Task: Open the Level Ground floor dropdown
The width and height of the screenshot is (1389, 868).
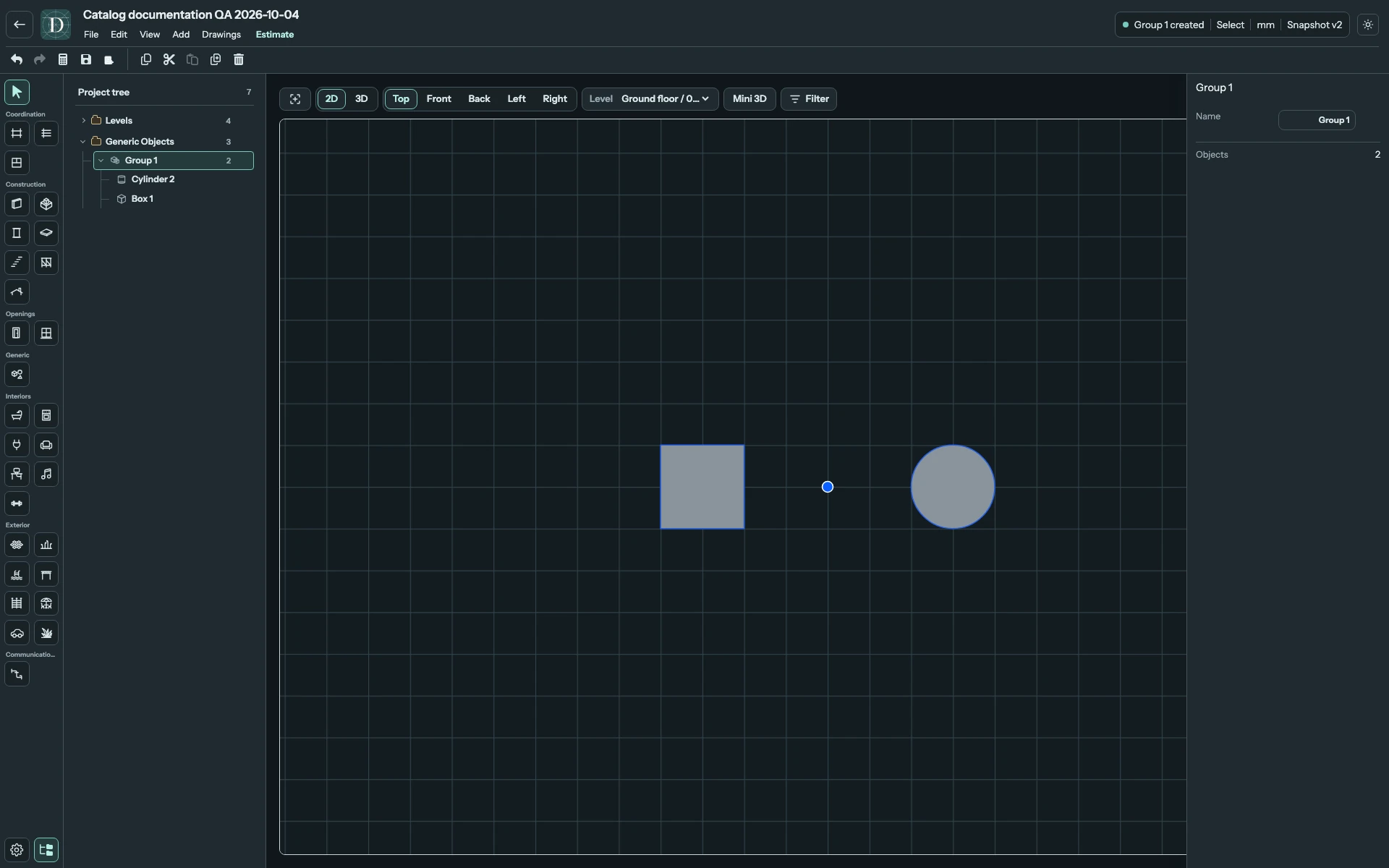Action: [x=650, y=99]
